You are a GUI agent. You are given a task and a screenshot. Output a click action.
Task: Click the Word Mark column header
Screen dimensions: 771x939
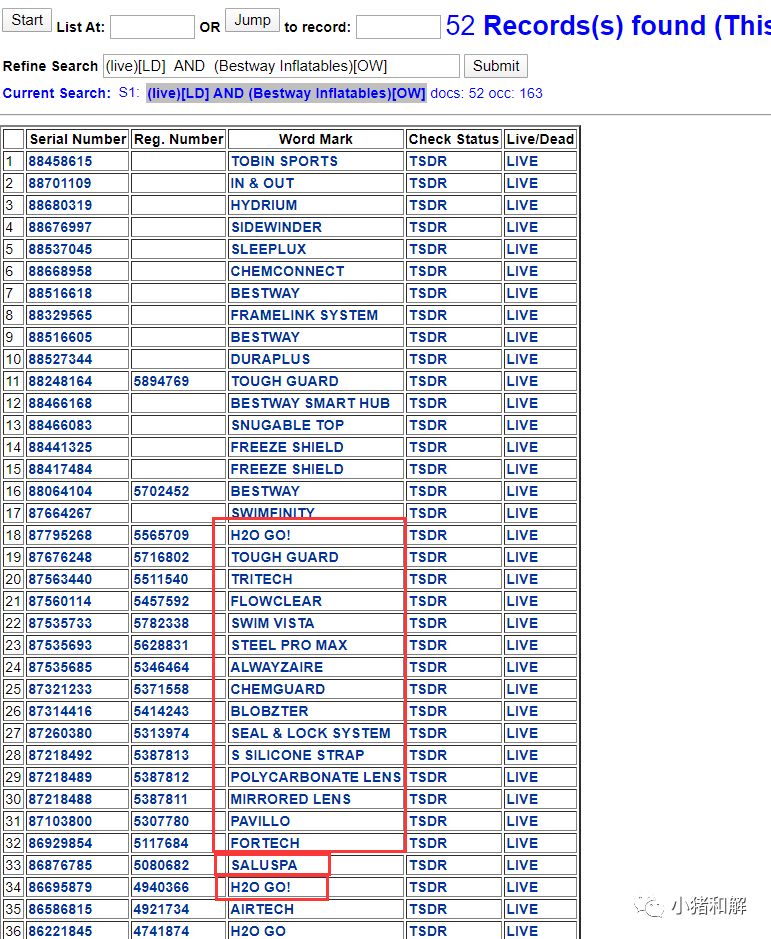click(315, 139)
